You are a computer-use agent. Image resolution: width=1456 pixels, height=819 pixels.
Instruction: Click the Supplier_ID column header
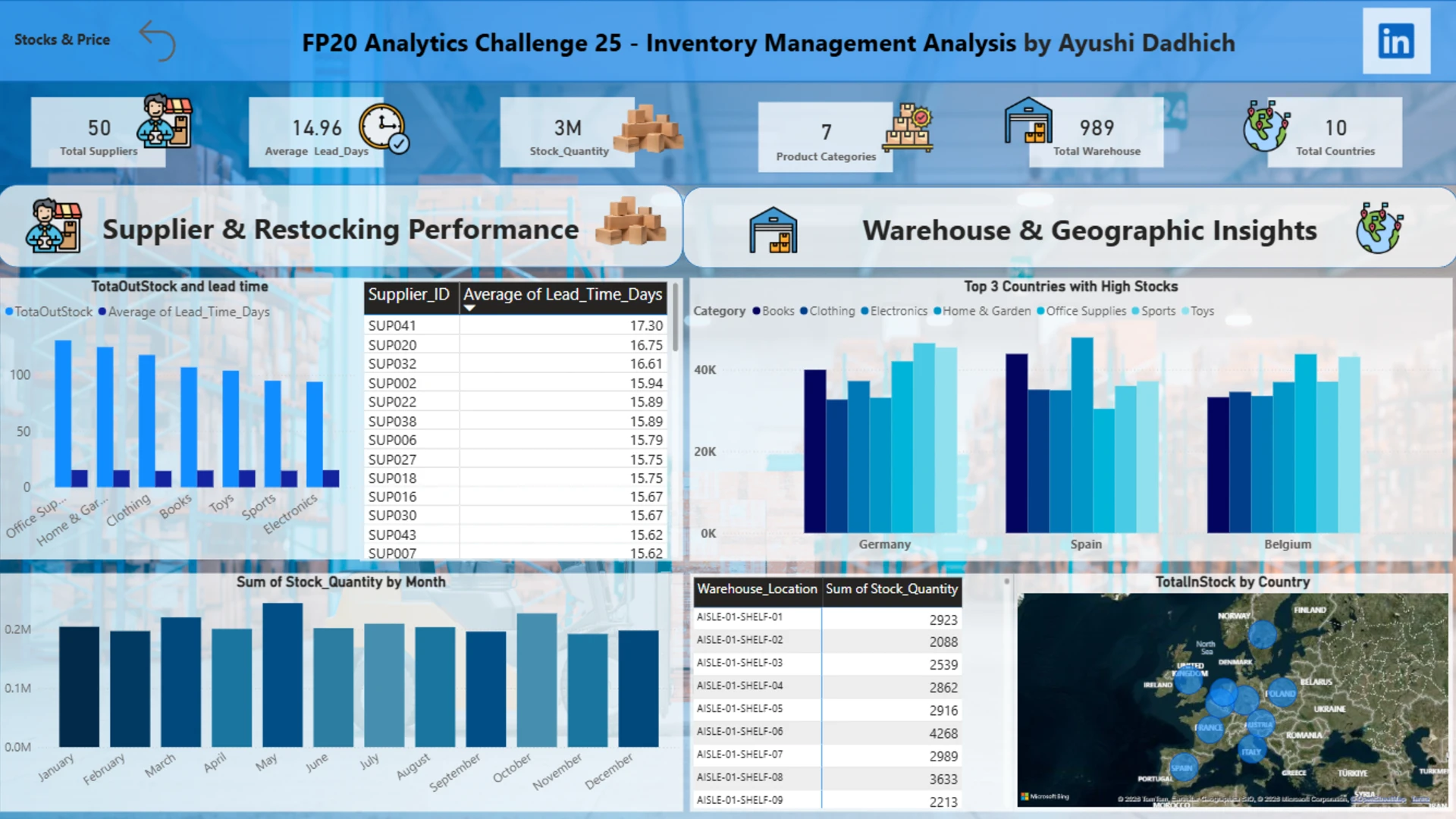(x=409, y=295)
